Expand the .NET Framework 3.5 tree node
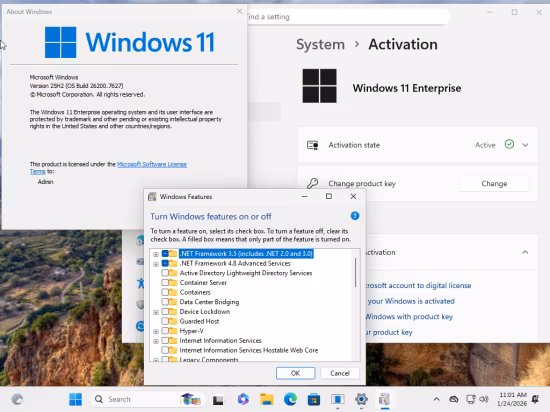 pyautogui.click(x=156, y=254)
